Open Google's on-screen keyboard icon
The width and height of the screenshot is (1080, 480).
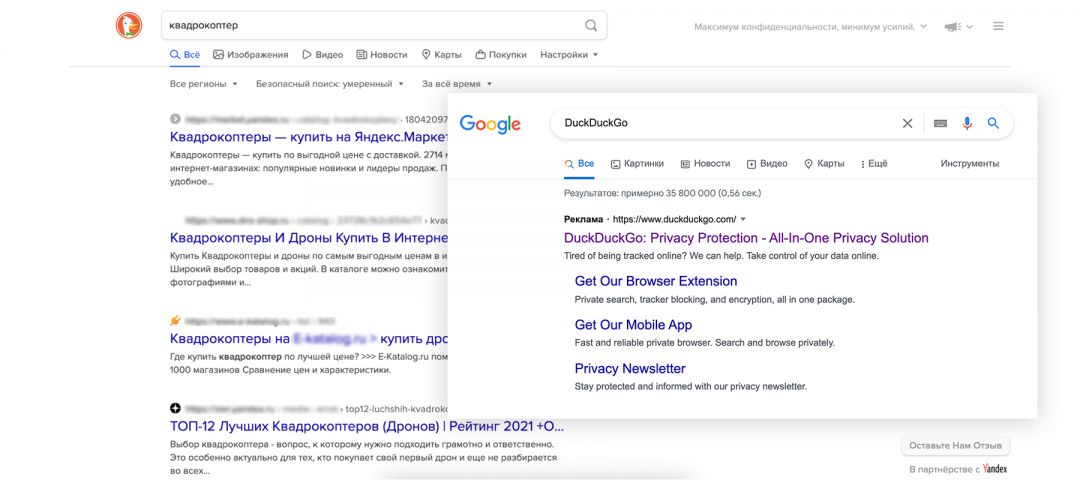(x=940, y=123)
